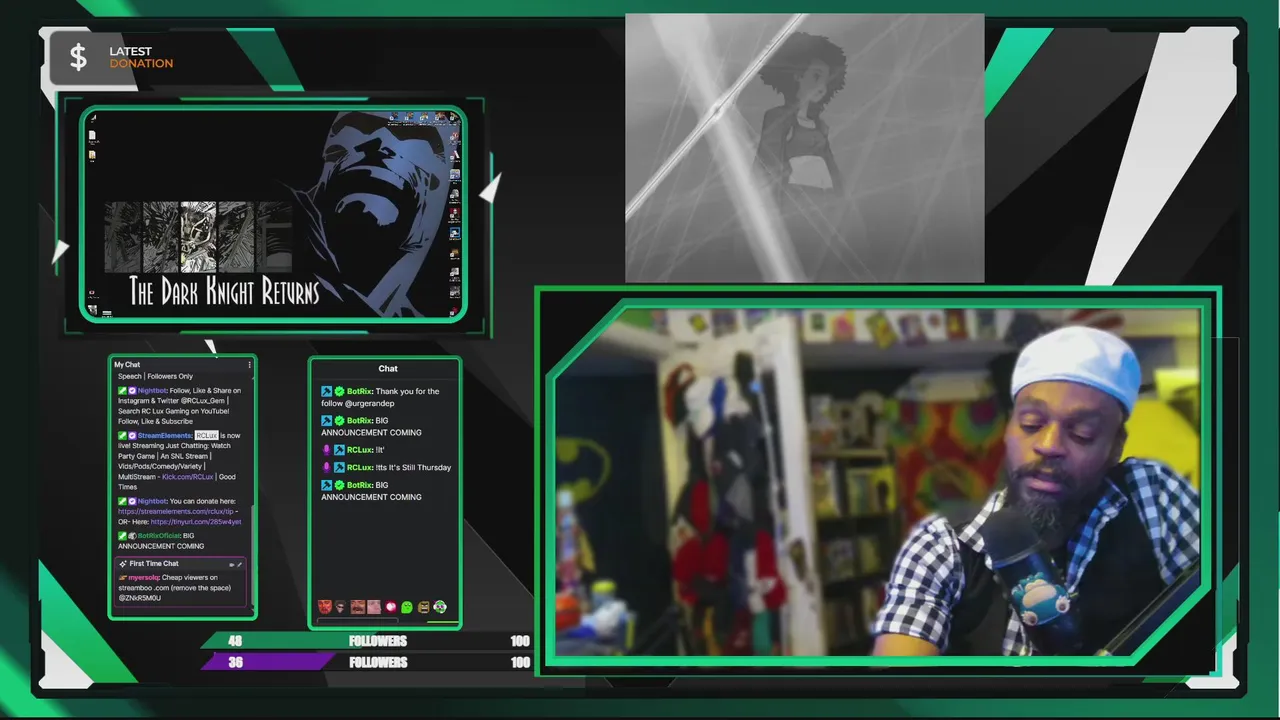
Task: Select the dark sunglasses face emote
Action: tap(341, 607)
